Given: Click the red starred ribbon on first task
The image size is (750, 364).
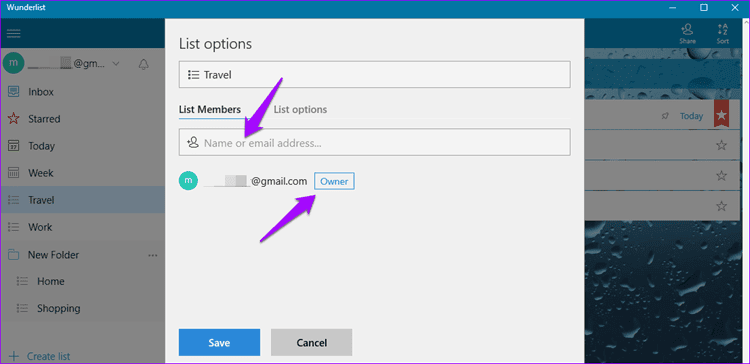Looking at the screenshot, I should coord(722,114).
